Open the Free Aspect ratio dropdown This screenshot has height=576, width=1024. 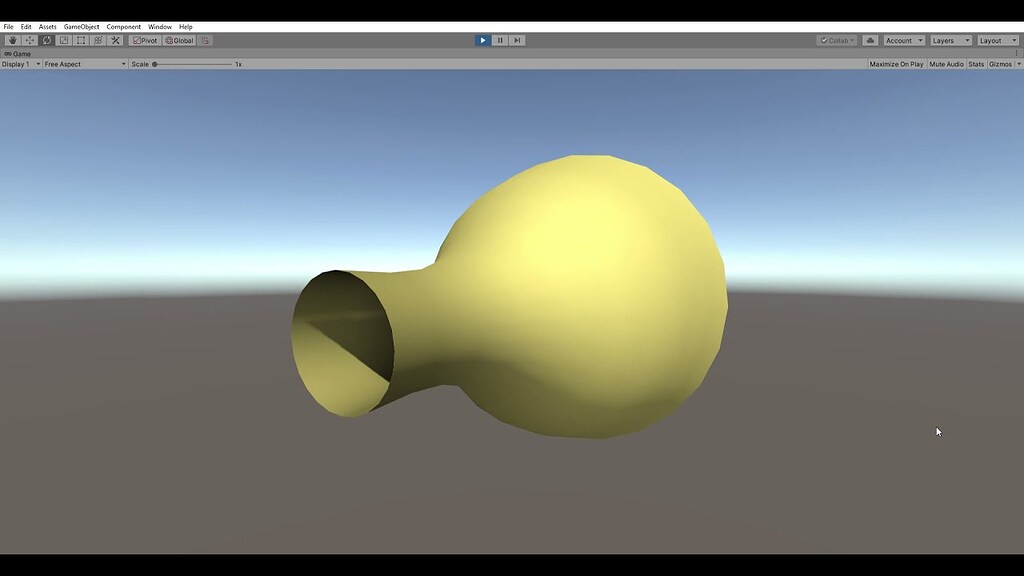pos(85,63)
